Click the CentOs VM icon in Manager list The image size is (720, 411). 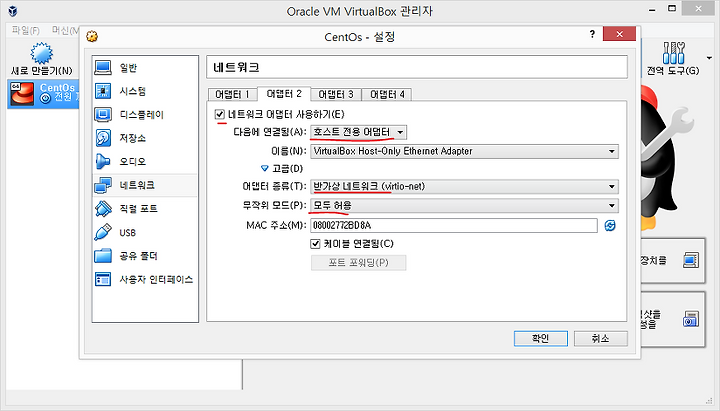pyautogui.click(x=22, y=93)
